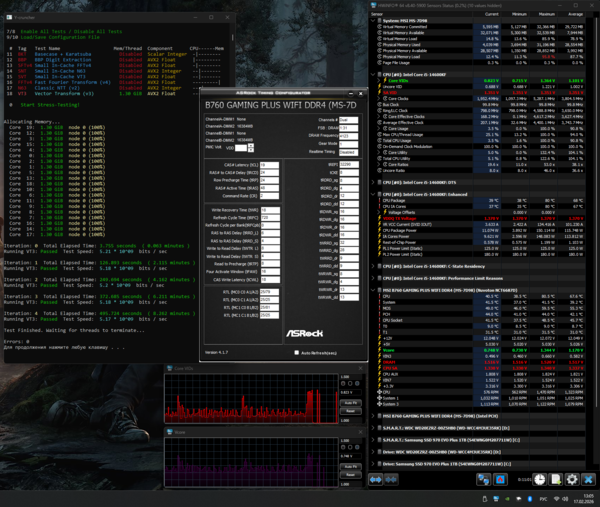Click the Core VIDs lightning icon in HWiNFO
Image resolution: width=600 pixels, height=507 pixels.
pyautogui.click(x=385, y=81)
